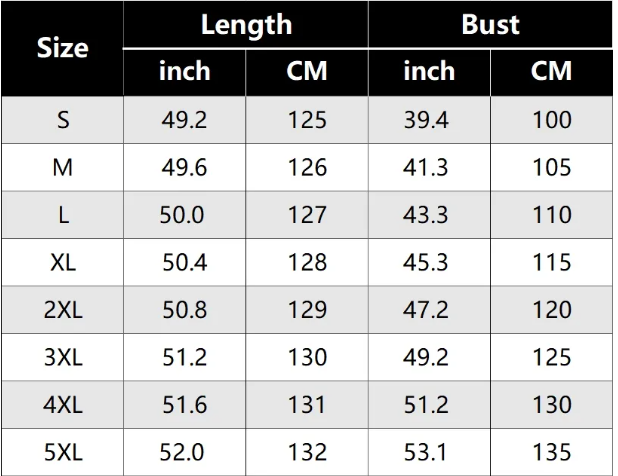Image resolution: width=618 pixels, height=476 pixels.
Task: Select the Length header cell
Action: click(246, 24)
